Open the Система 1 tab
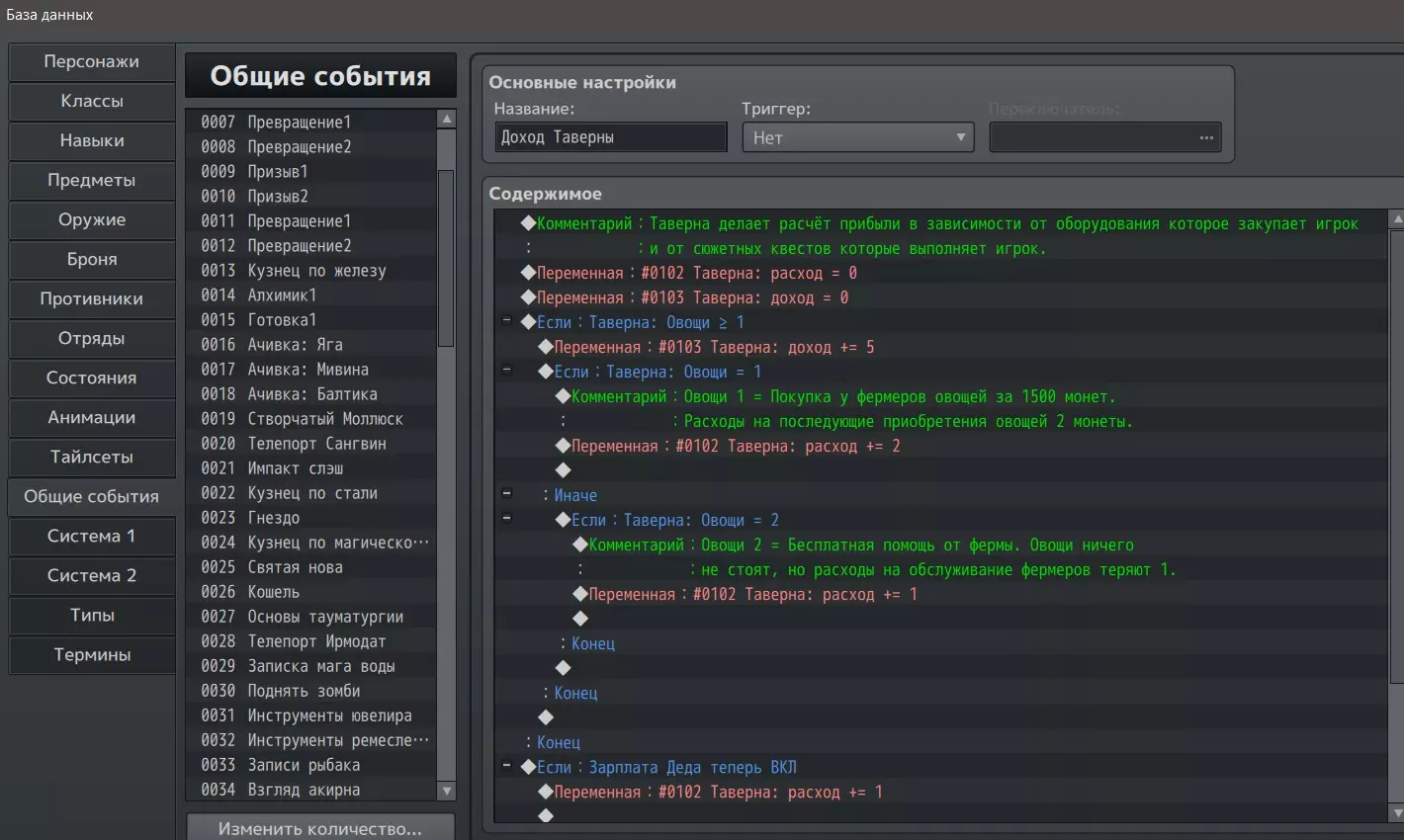This screenshot has height=840, width=1404. 92,536
